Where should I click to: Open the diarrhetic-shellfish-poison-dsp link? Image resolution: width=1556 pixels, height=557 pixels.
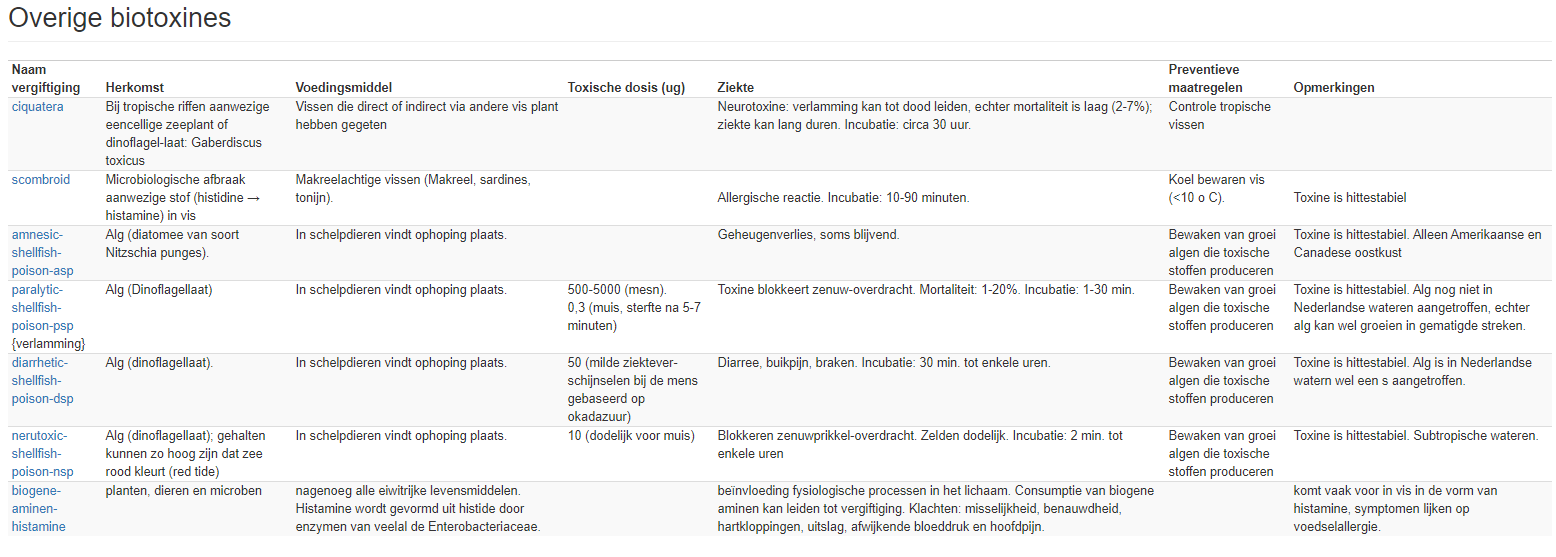43,381
